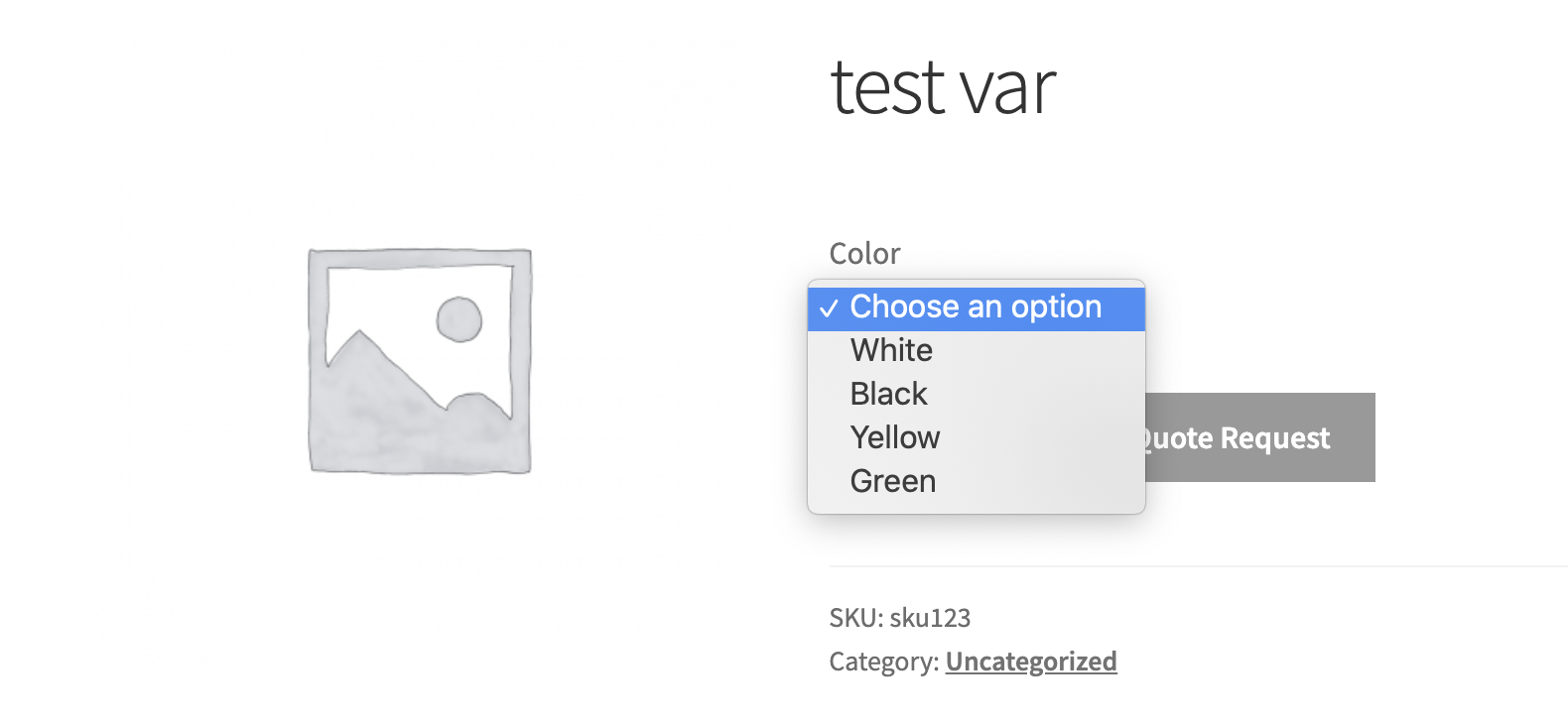Select Green from the dropdown list
The image size is (1568, 726).
click(977, 481)
